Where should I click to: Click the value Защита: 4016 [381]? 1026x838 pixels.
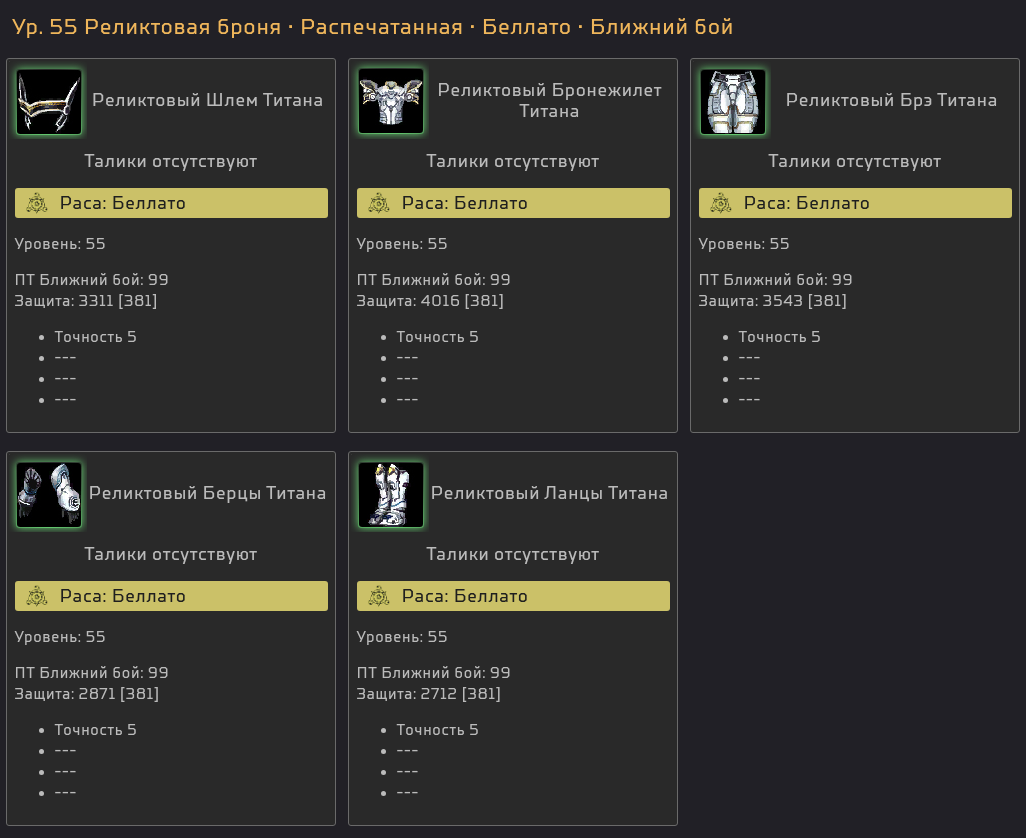[430, 301]
